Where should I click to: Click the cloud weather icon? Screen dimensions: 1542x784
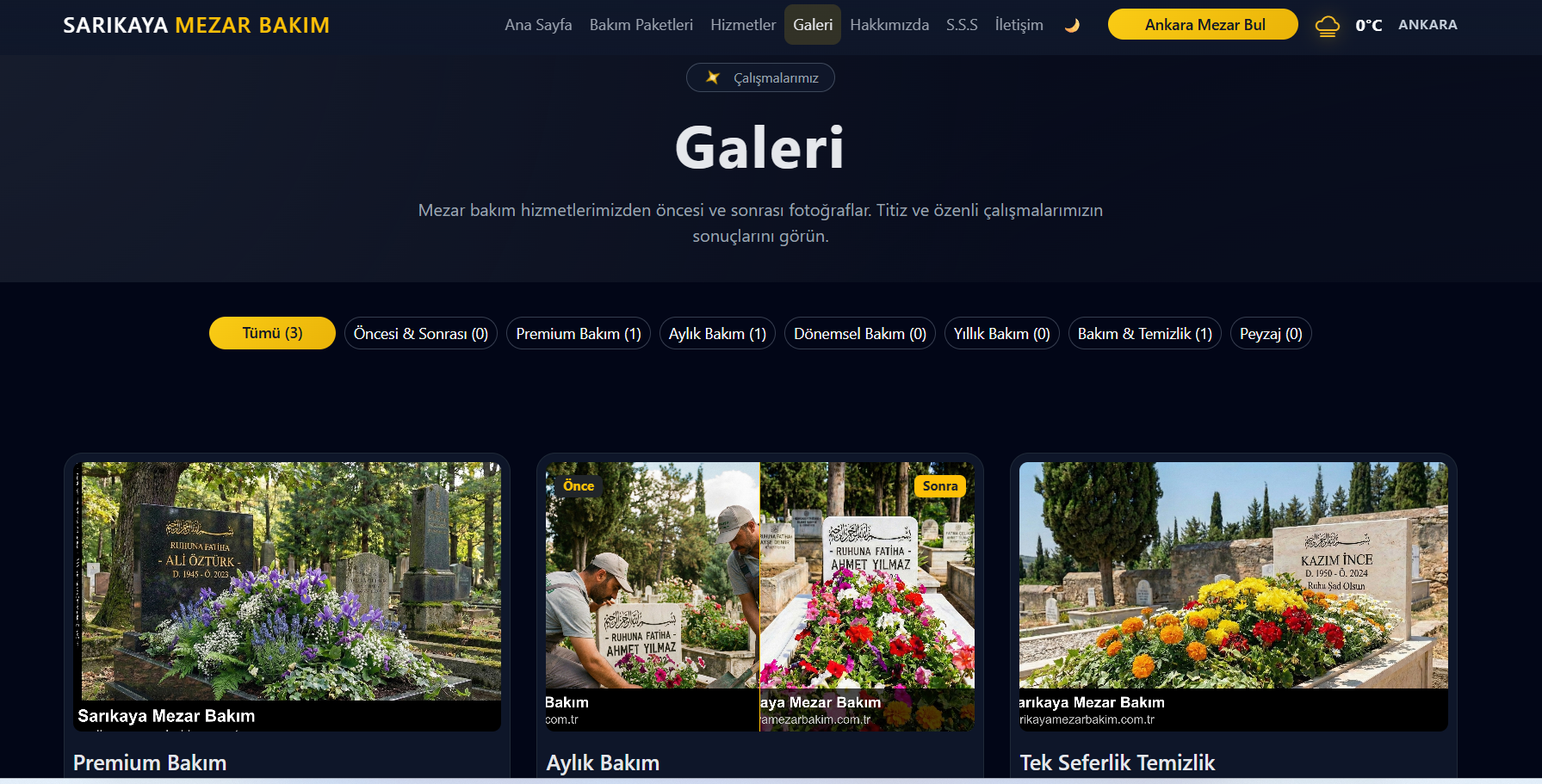(x=1327, y=26)
